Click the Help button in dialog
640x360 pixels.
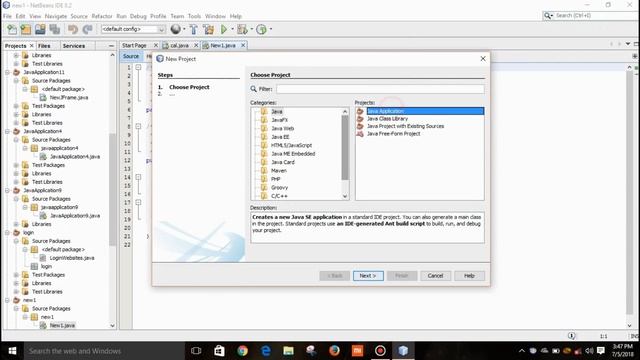pos(469,276)
